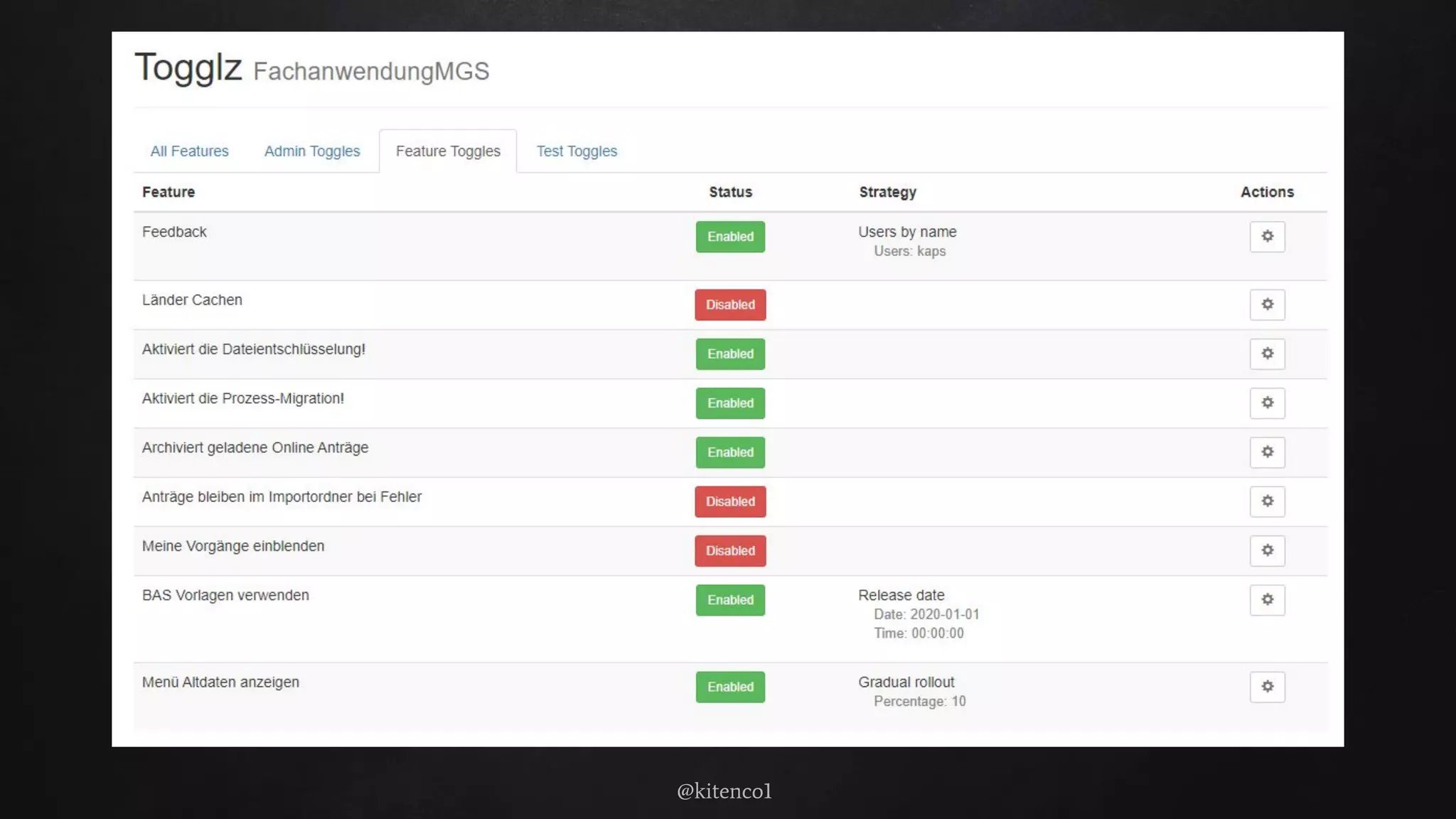Image resolution: width=1456 pixels, height=819 pixels.
Task: Enable Länder Cachen via Disabled button
Action: [730, 305]
